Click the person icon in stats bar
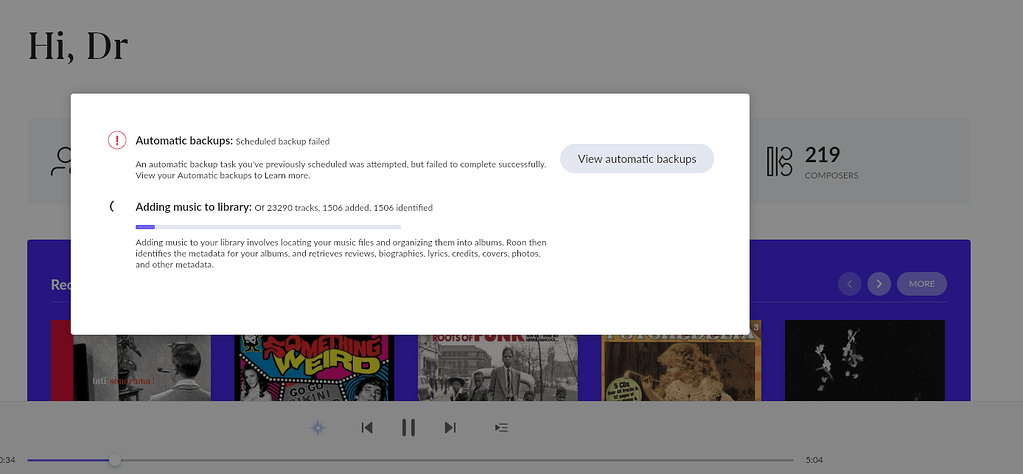 (x=62, y=161)
